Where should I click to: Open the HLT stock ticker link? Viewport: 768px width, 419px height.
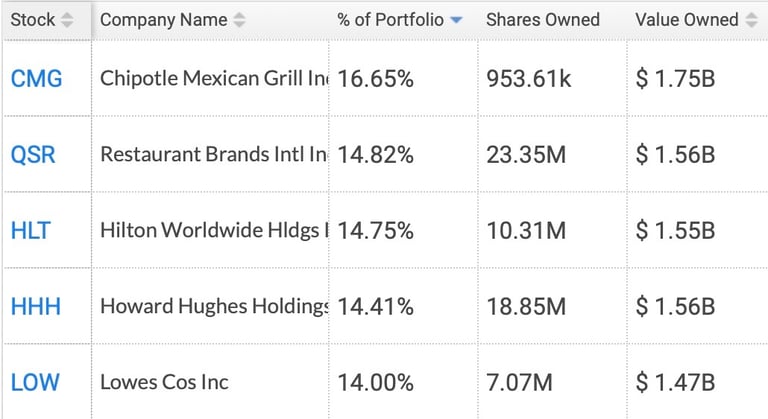coord(30,231)
